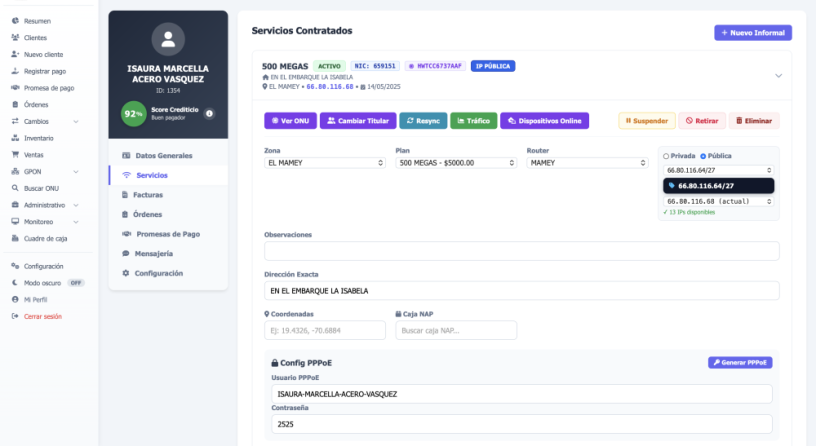The width and height of the screenshot is (816, 446).
Task: Open the Plan 500 MEGAS dropdown
Action: (x=456, y=163)
